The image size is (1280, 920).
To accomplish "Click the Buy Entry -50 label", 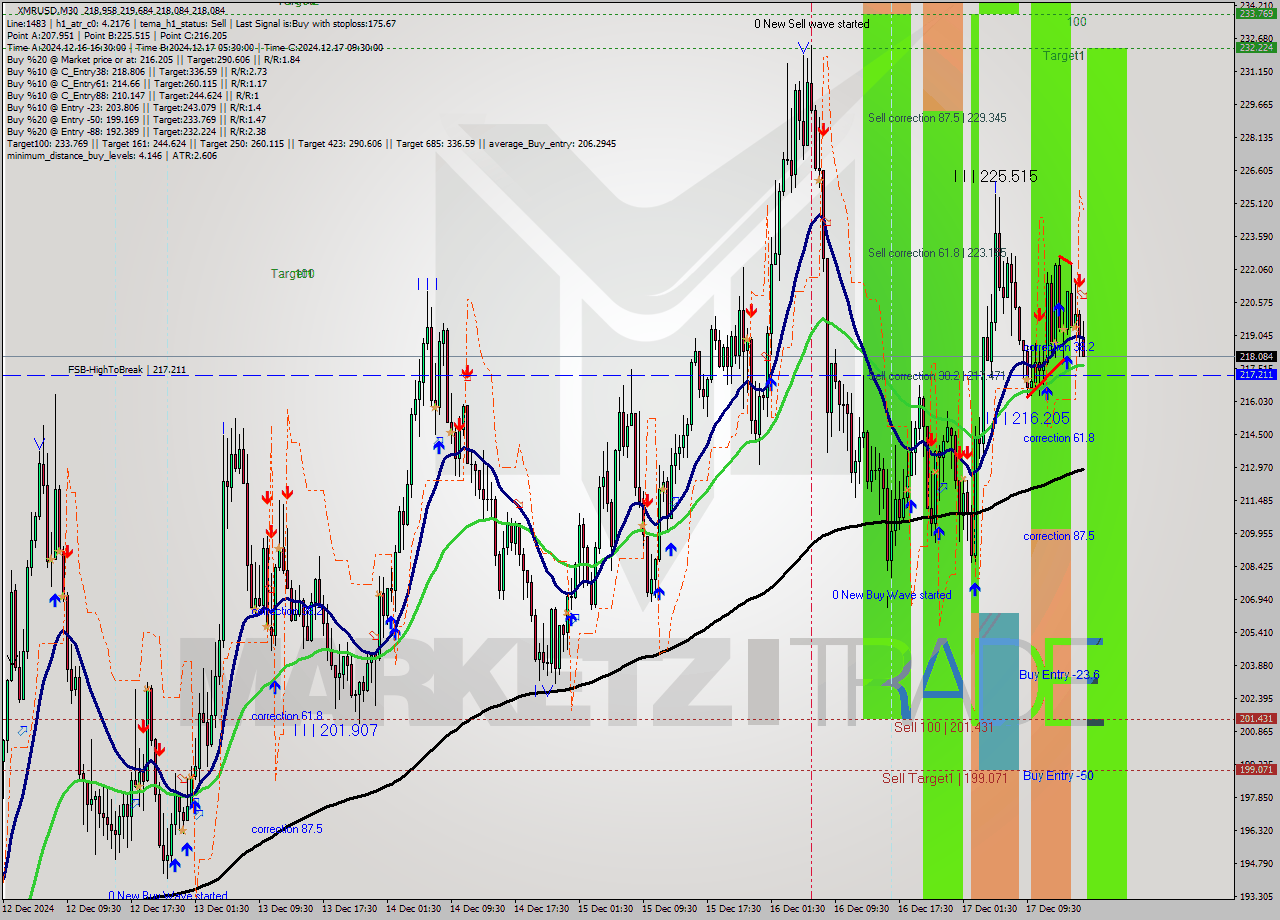I will point(1057,776).
